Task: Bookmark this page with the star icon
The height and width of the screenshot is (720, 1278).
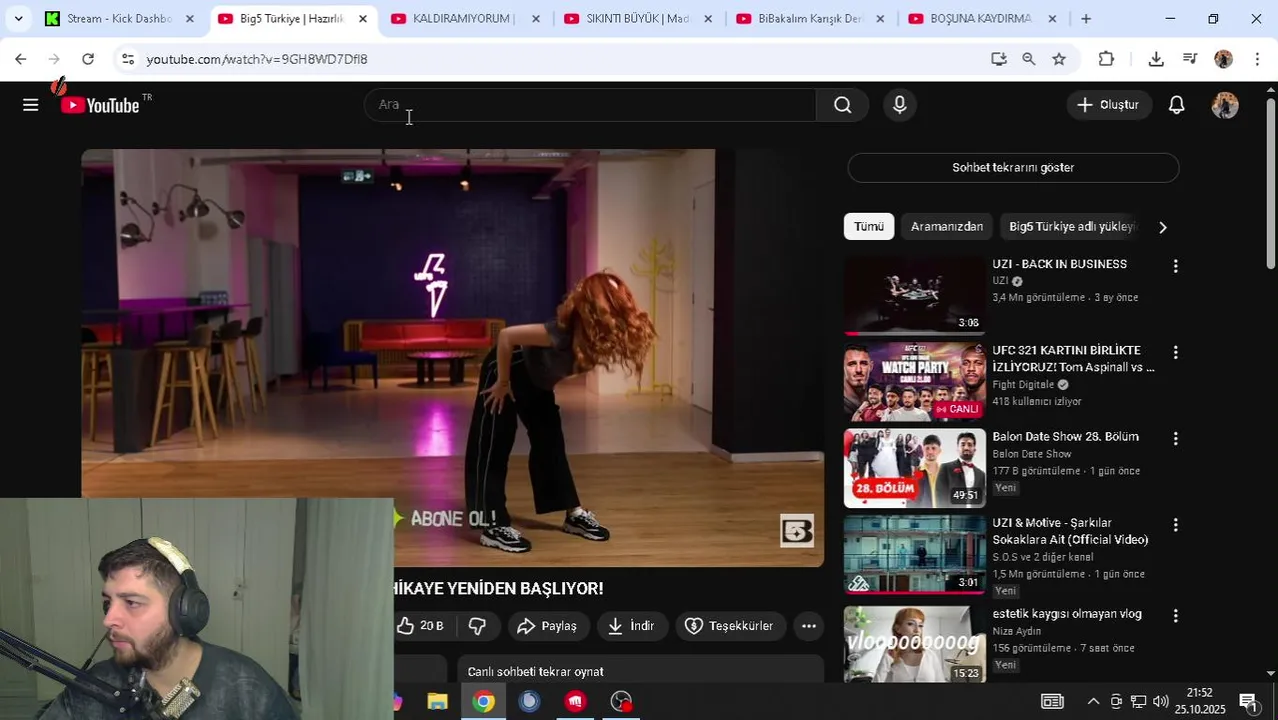Action: tap(1059, 59)
